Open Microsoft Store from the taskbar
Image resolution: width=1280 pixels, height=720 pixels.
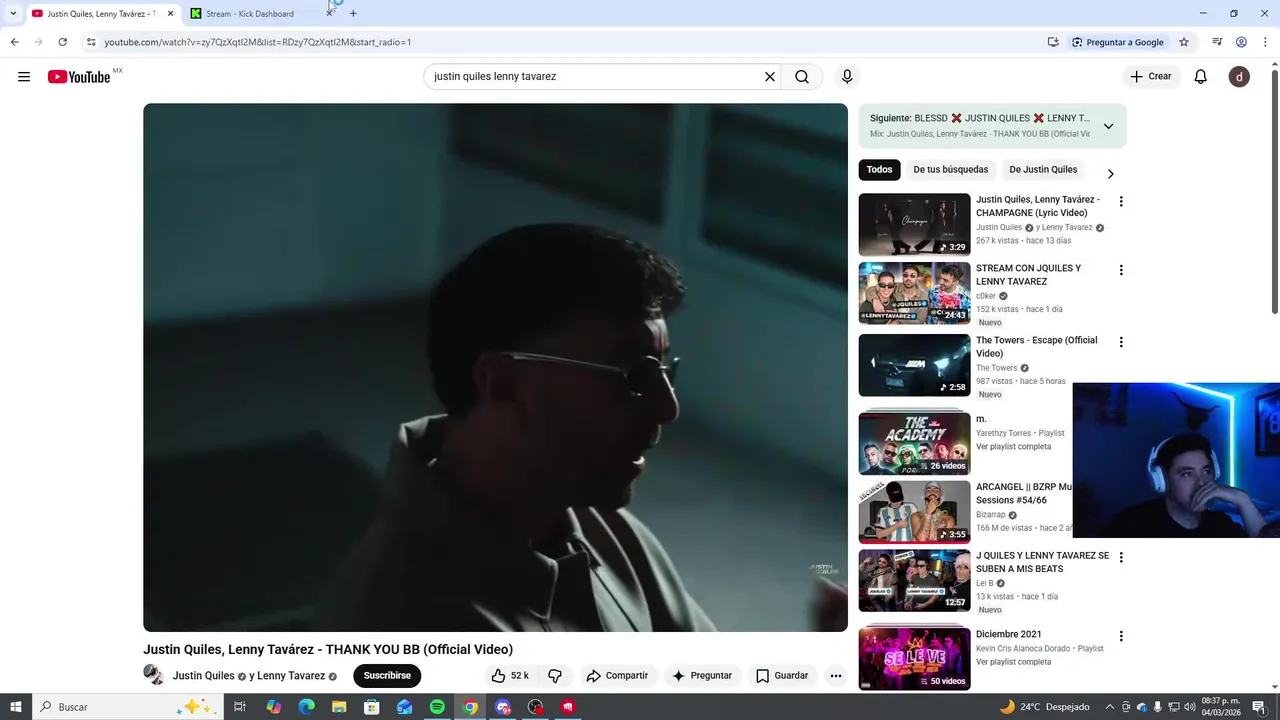(x=372, y=707)
